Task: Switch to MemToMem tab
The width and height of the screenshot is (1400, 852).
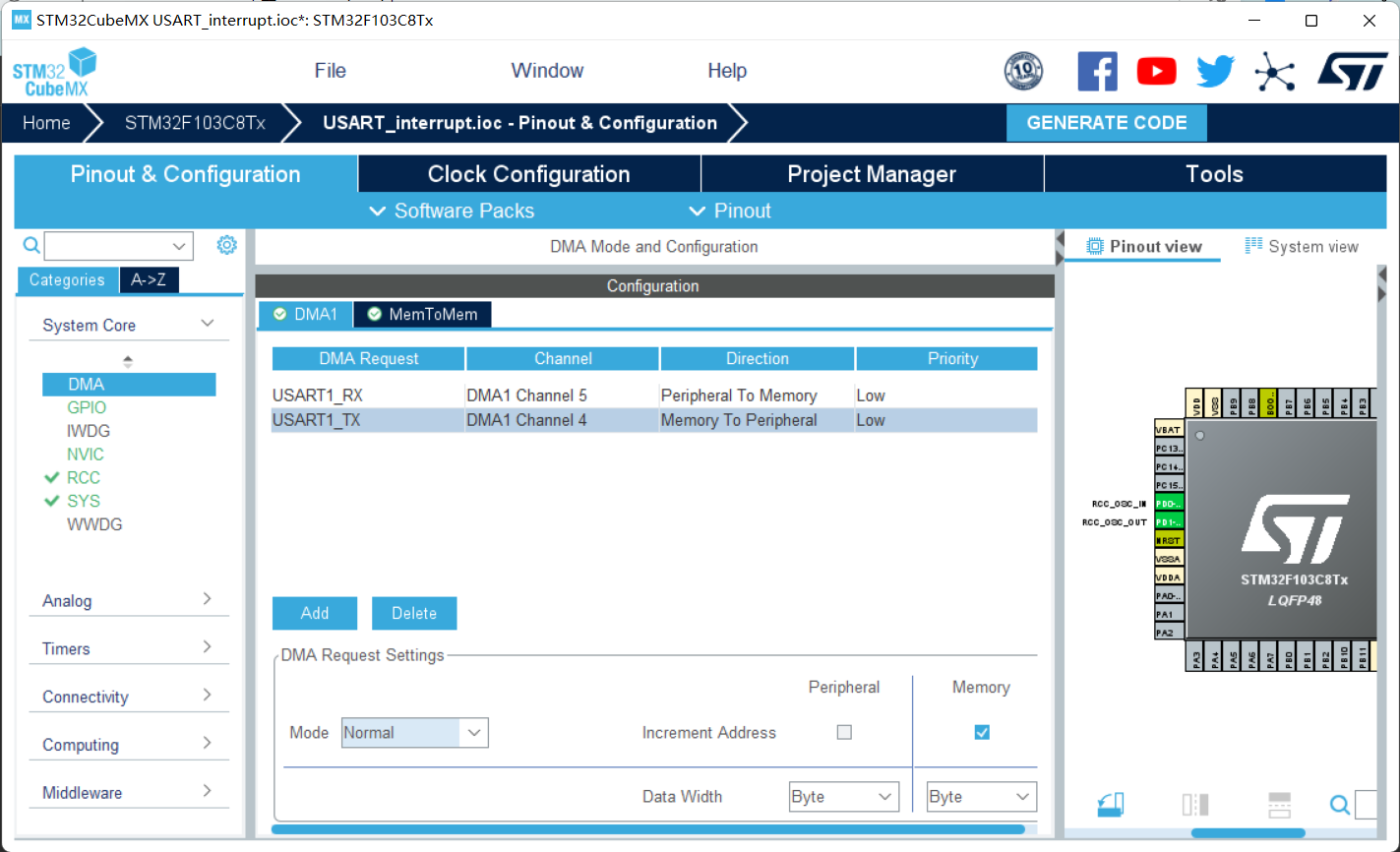Action: coord(422,314)
